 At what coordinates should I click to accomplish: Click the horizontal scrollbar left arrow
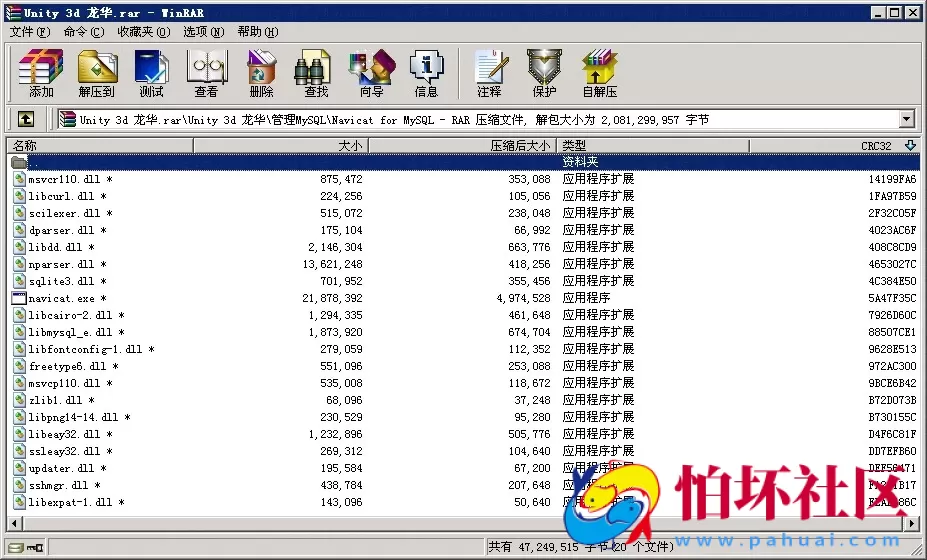14,523
